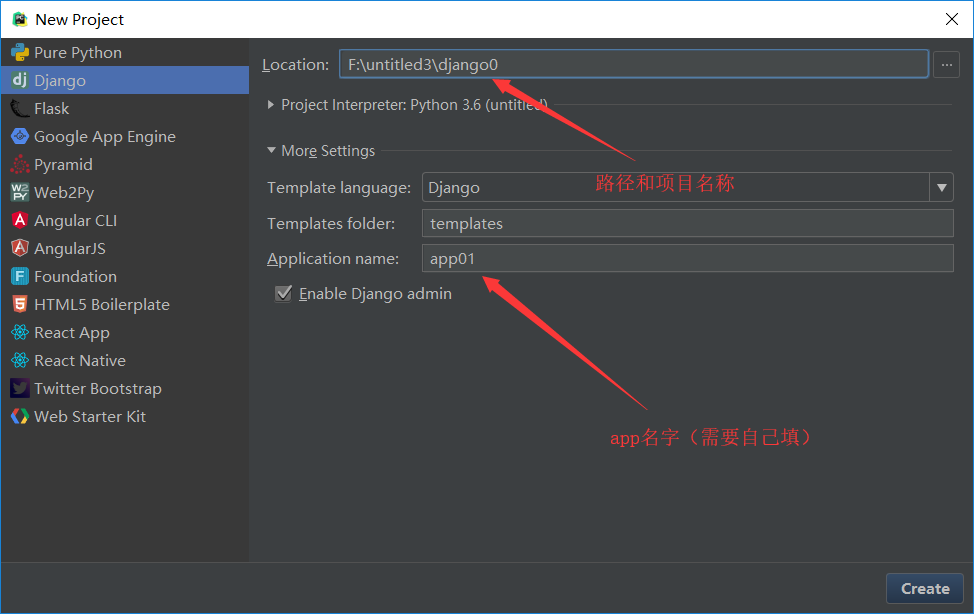Viewport: 974px width, 614px height.
Task: Select the Angular CLI label
Action: [x=75, y=221]
